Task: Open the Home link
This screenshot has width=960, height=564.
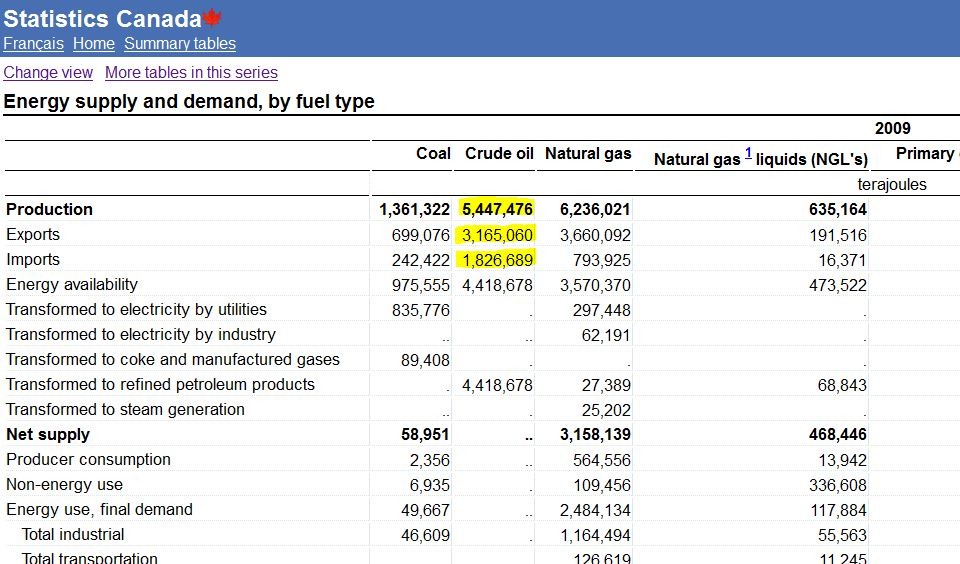Action: tap(94, 44)
